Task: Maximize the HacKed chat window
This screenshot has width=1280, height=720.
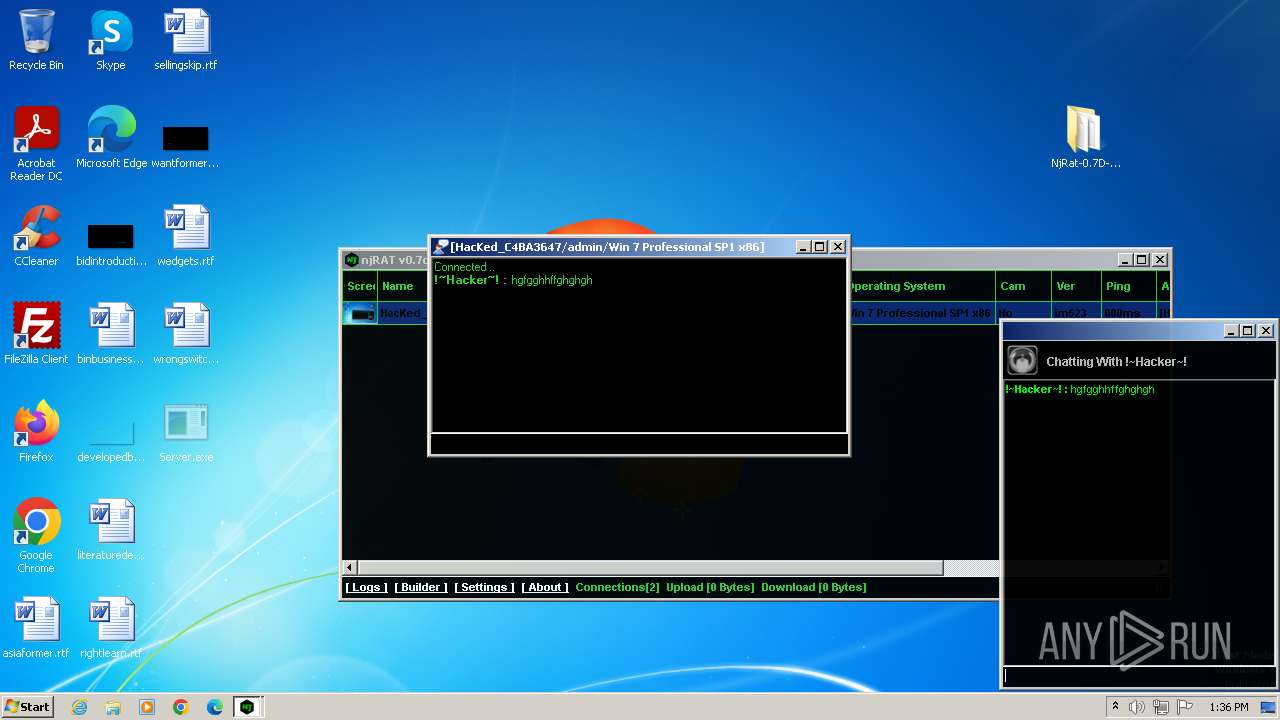Action: tap(819, 247)
